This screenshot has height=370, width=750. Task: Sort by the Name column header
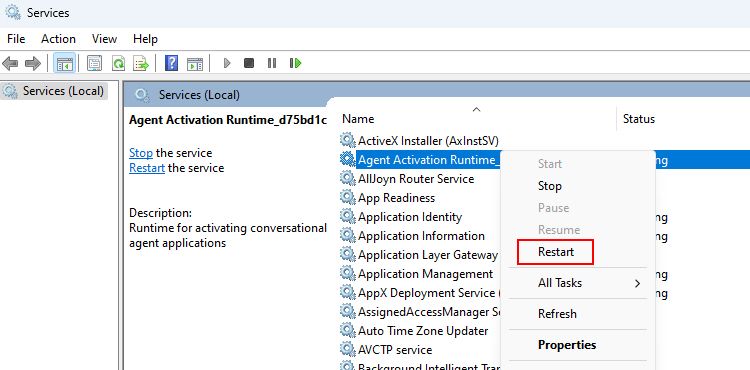tap(476, 119)
